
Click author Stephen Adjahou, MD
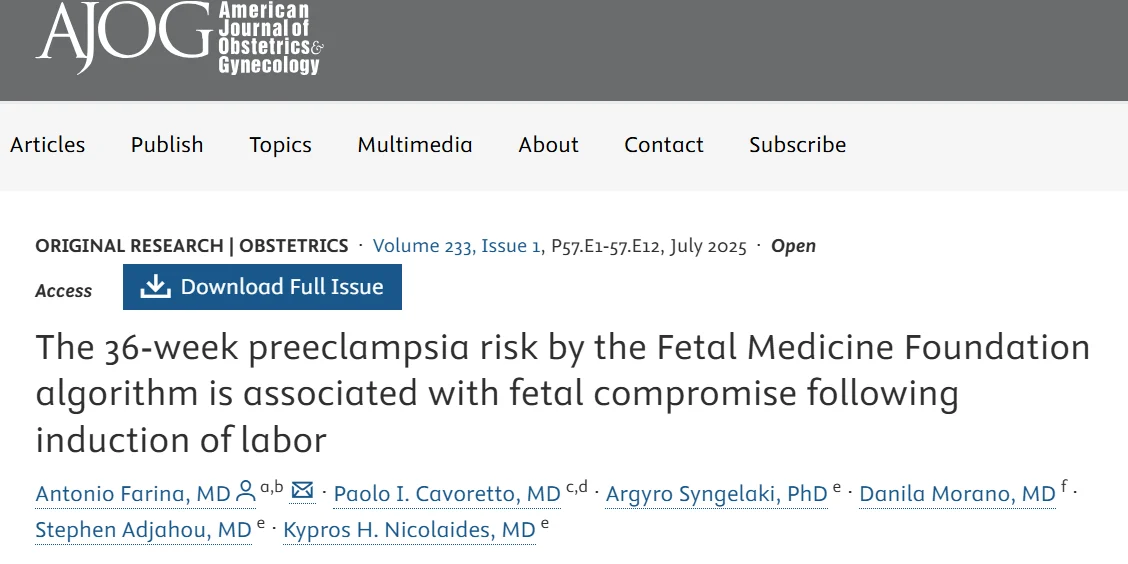click(x=143, y=530)
